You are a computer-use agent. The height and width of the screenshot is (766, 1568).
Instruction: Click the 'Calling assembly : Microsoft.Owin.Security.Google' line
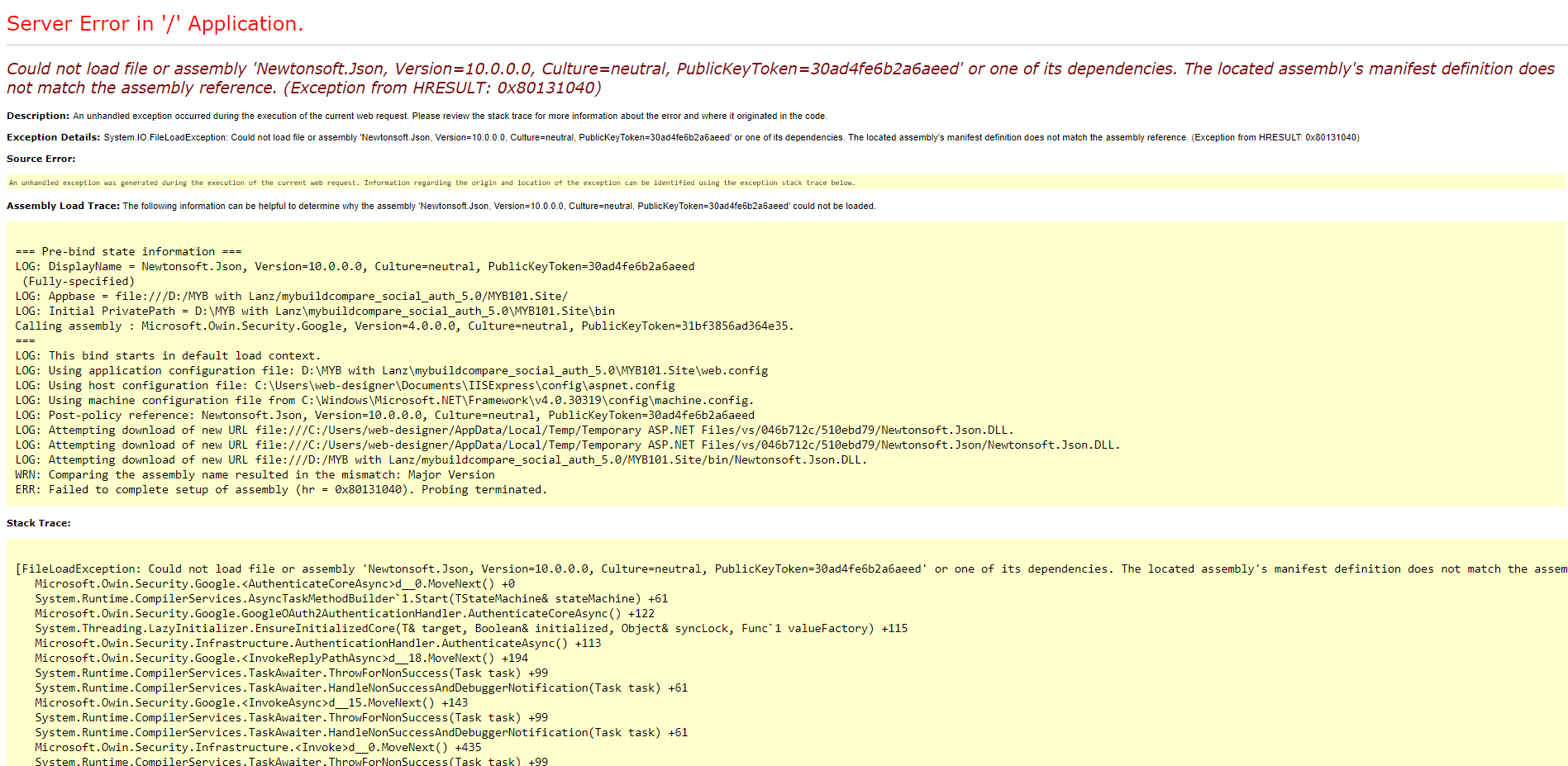pyautogui.click(x=404, y=326)
